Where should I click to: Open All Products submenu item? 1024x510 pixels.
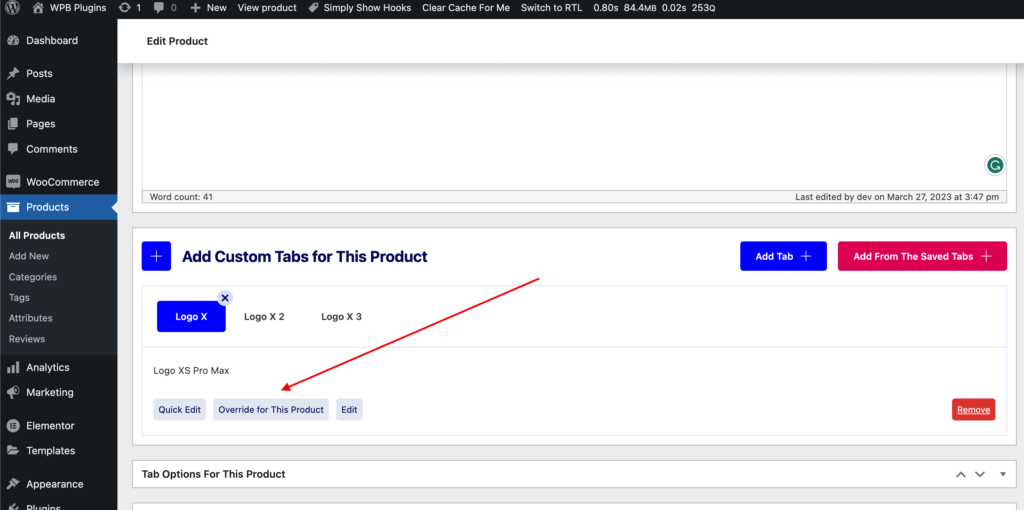tap(37, 236)
